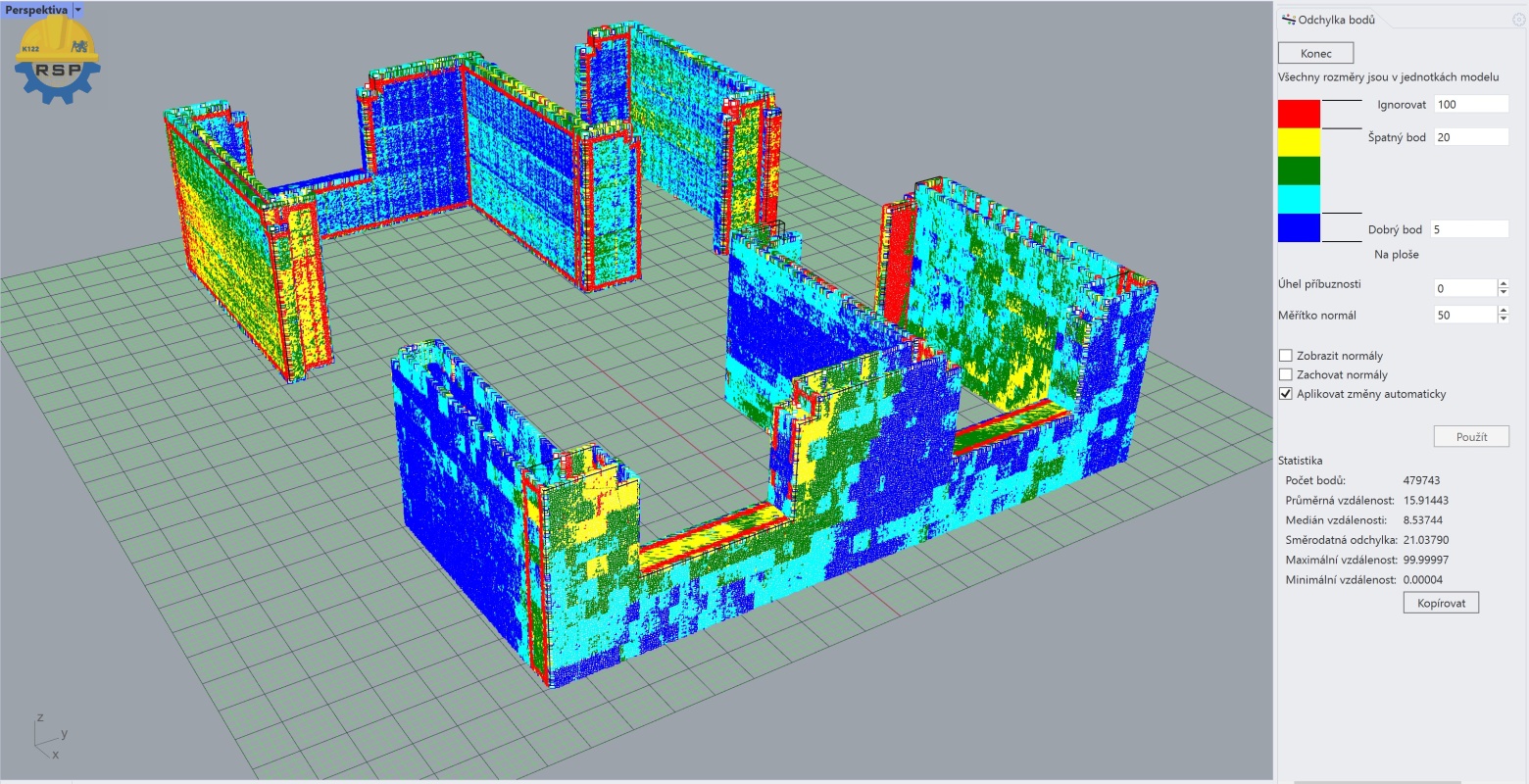Viewport: 1529px width, 784px height.
Task: Click the XYZ world axes icon in viewport
Action: [x=49, y=737]
